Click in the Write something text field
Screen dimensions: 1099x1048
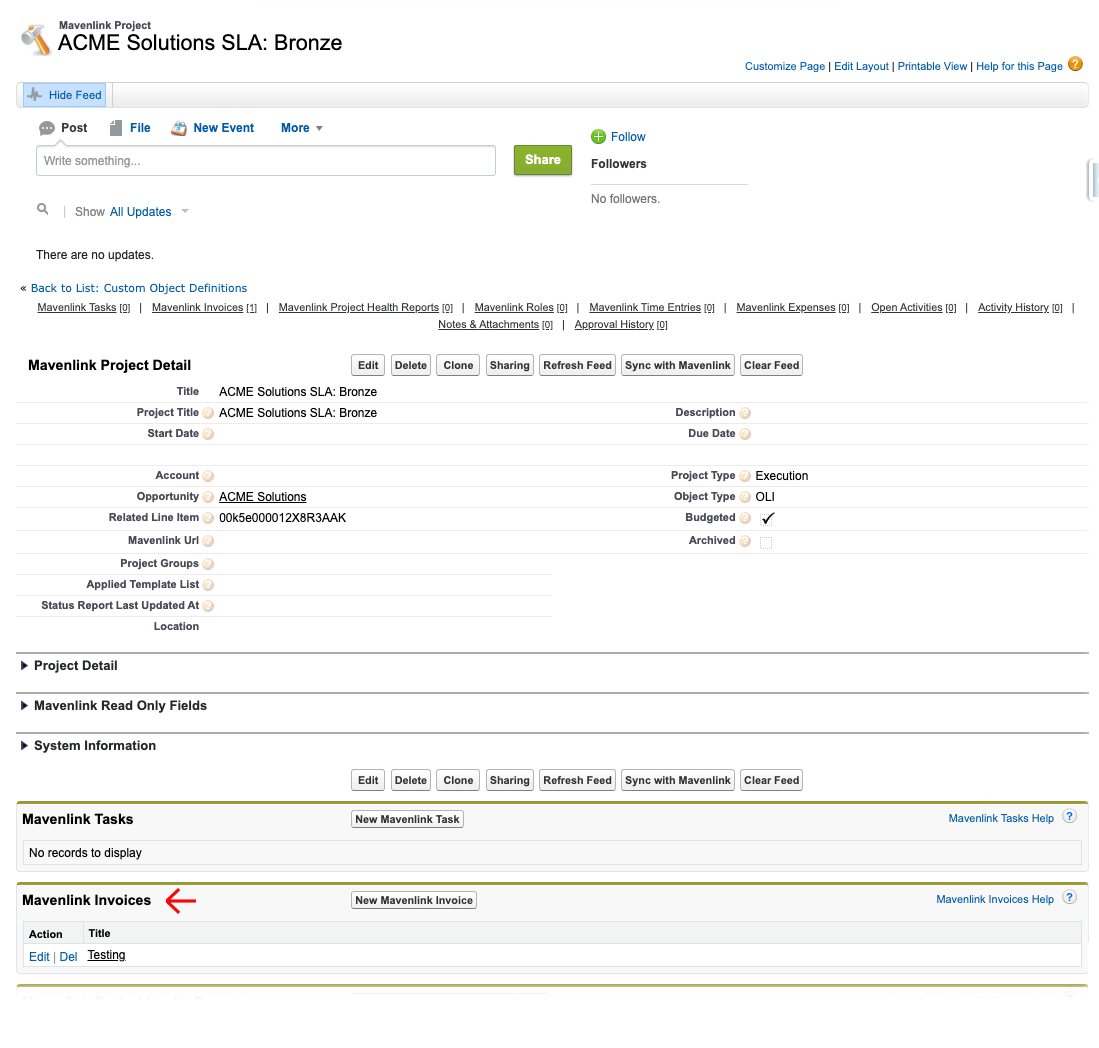(x=266, y=161)
